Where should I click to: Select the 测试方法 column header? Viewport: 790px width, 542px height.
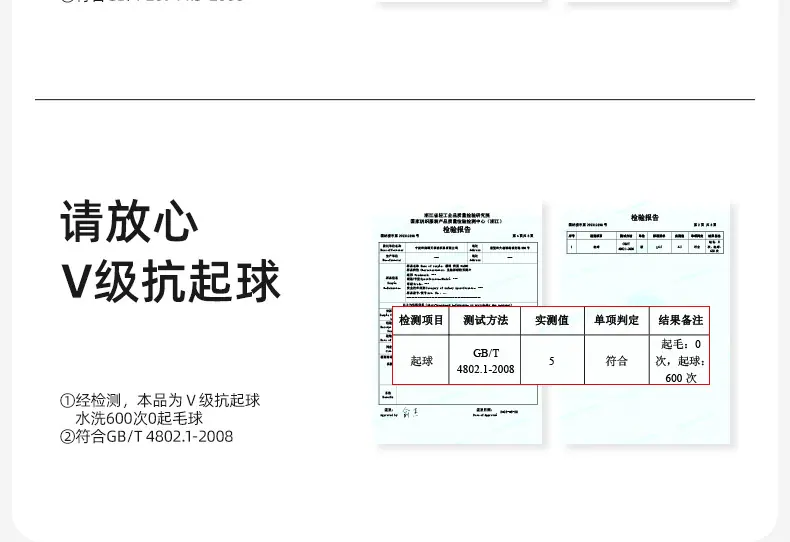point(485,320)
